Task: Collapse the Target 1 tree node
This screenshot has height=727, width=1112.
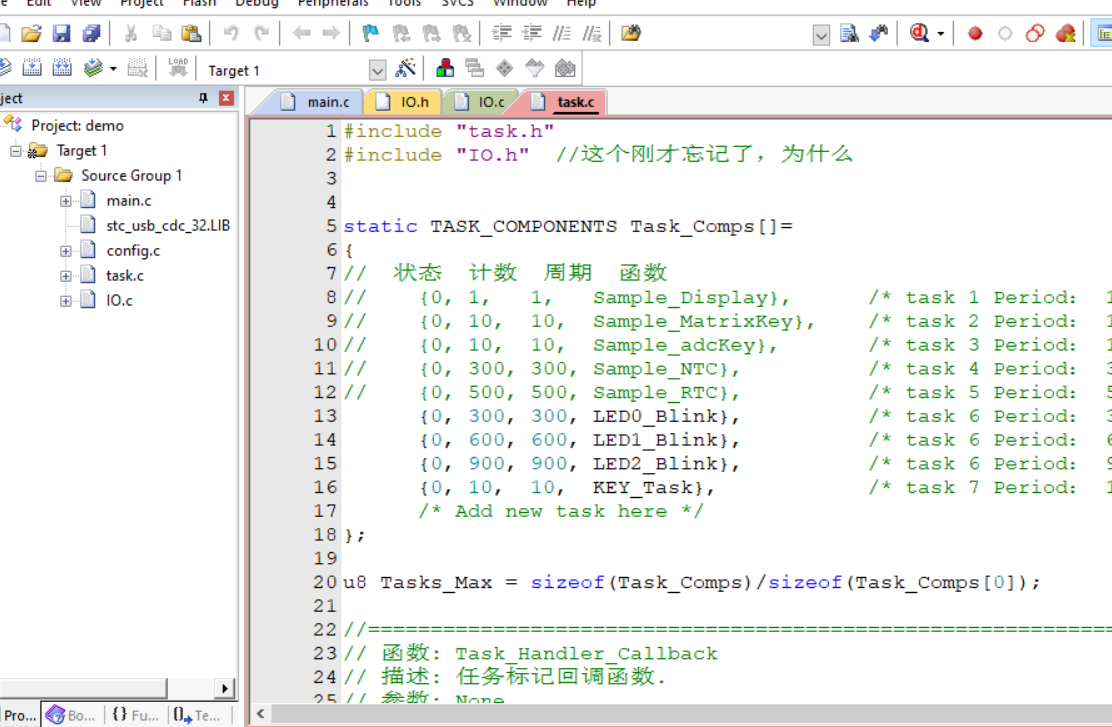Action: [x=16, y=151]
